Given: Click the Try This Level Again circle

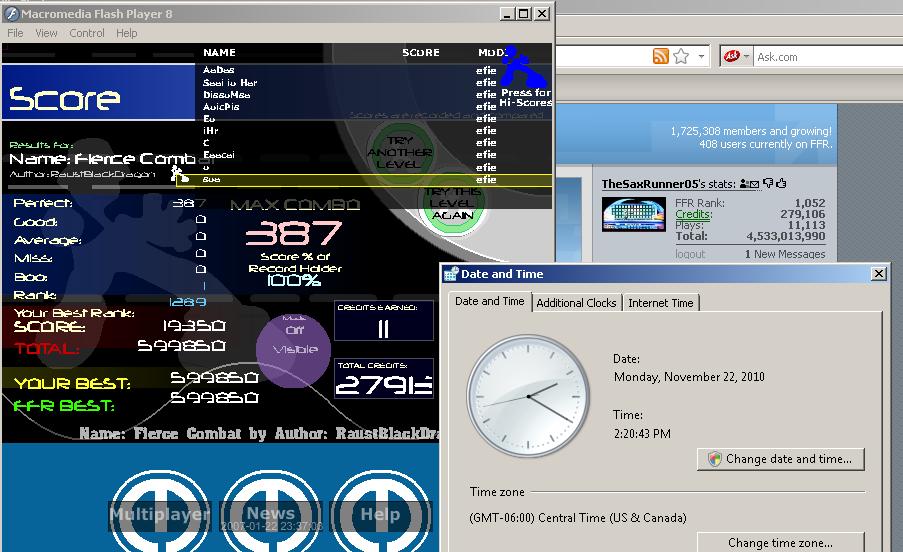Looking at the screenshot, I should click(x=453, y=203).
